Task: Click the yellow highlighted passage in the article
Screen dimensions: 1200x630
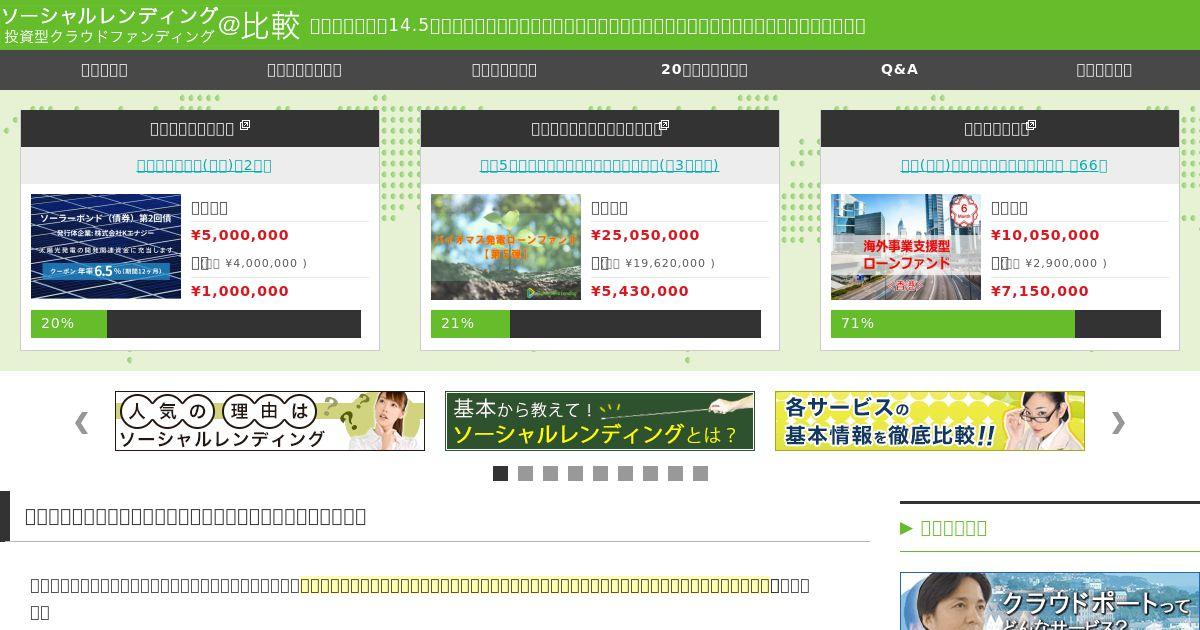Action: [x=534, y=585]
